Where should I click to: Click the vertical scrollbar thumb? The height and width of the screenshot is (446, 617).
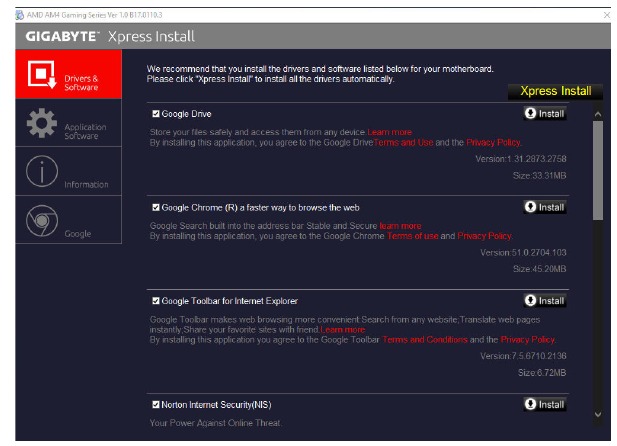click(598, 170)
